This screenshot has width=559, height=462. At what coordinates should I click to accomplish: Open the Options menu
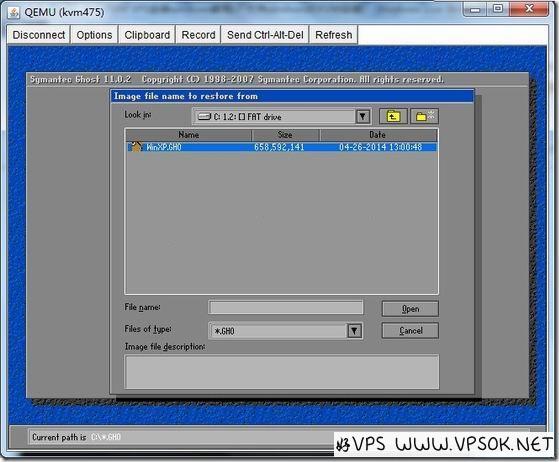[x=94, y=35]
